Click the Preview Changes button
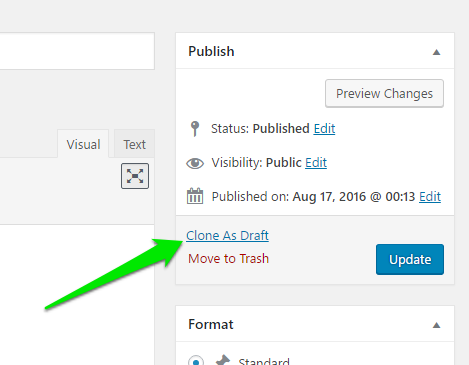469x365 pixels. pos(384,93)
